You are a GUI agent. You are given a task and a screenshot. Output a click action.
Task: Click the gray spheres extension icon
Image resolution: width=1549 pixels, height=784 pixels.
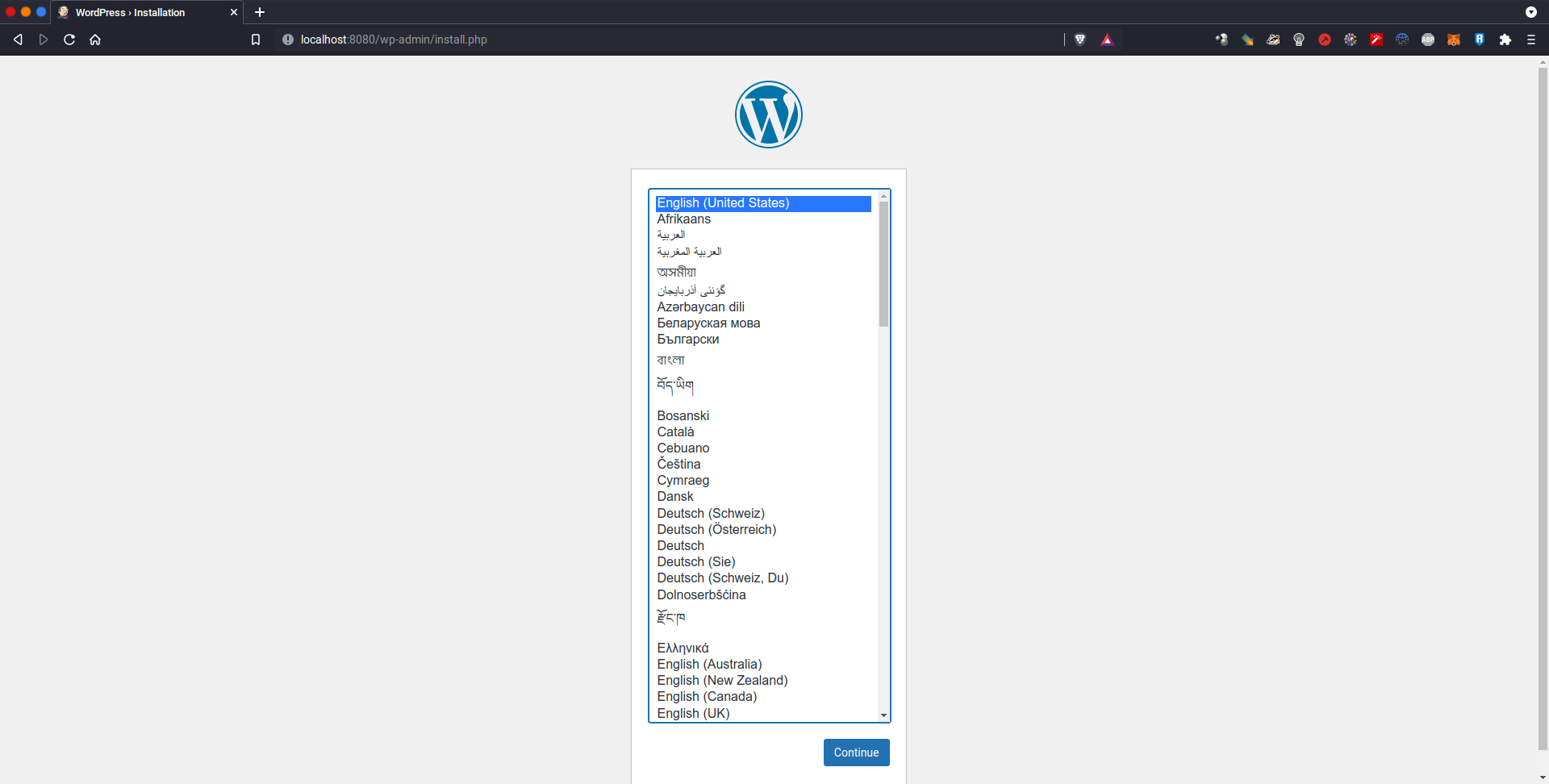[1221, 40]
